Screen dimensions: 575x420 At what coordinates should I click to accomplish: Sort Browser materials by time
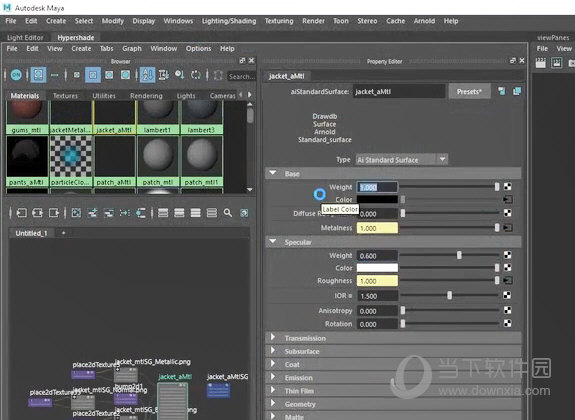(180, 75)
